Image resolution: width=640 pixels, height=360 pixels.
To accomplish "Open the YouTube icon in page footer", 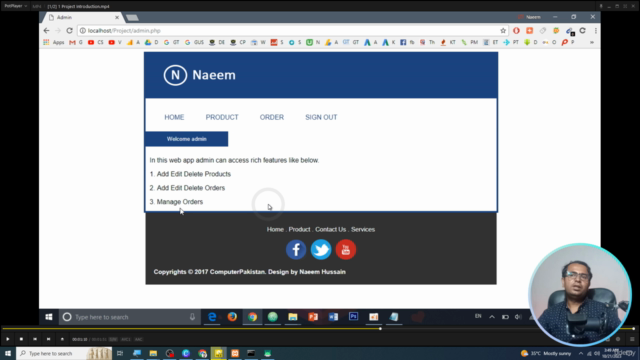I will [346, 249].
